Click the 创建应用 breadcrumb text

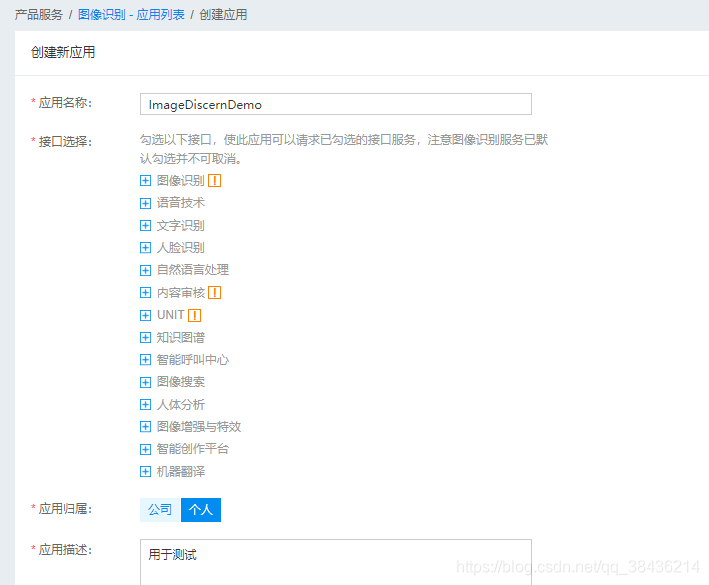(x=223, y=14)
